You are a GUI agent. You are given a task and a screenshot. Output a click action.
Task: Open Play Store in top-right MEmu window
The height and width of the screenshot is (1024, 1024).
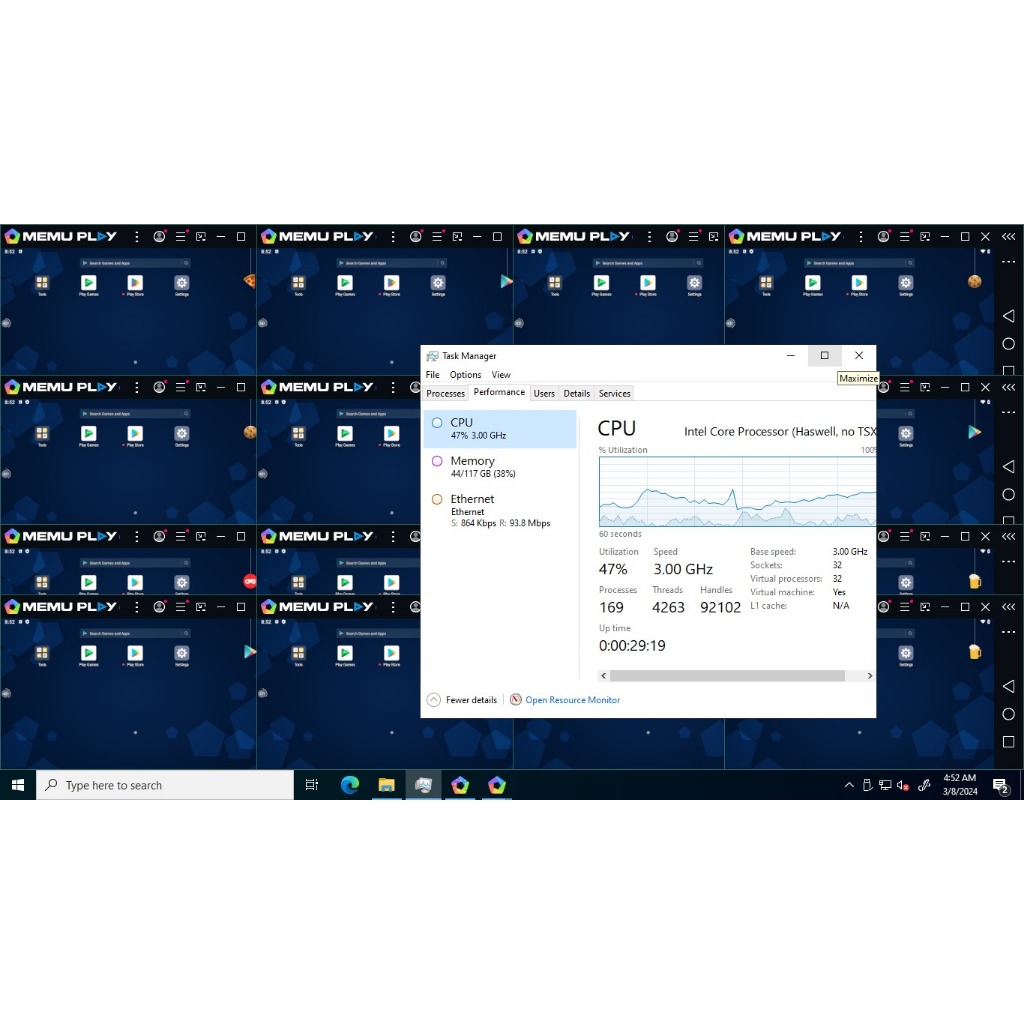[859, 284]
